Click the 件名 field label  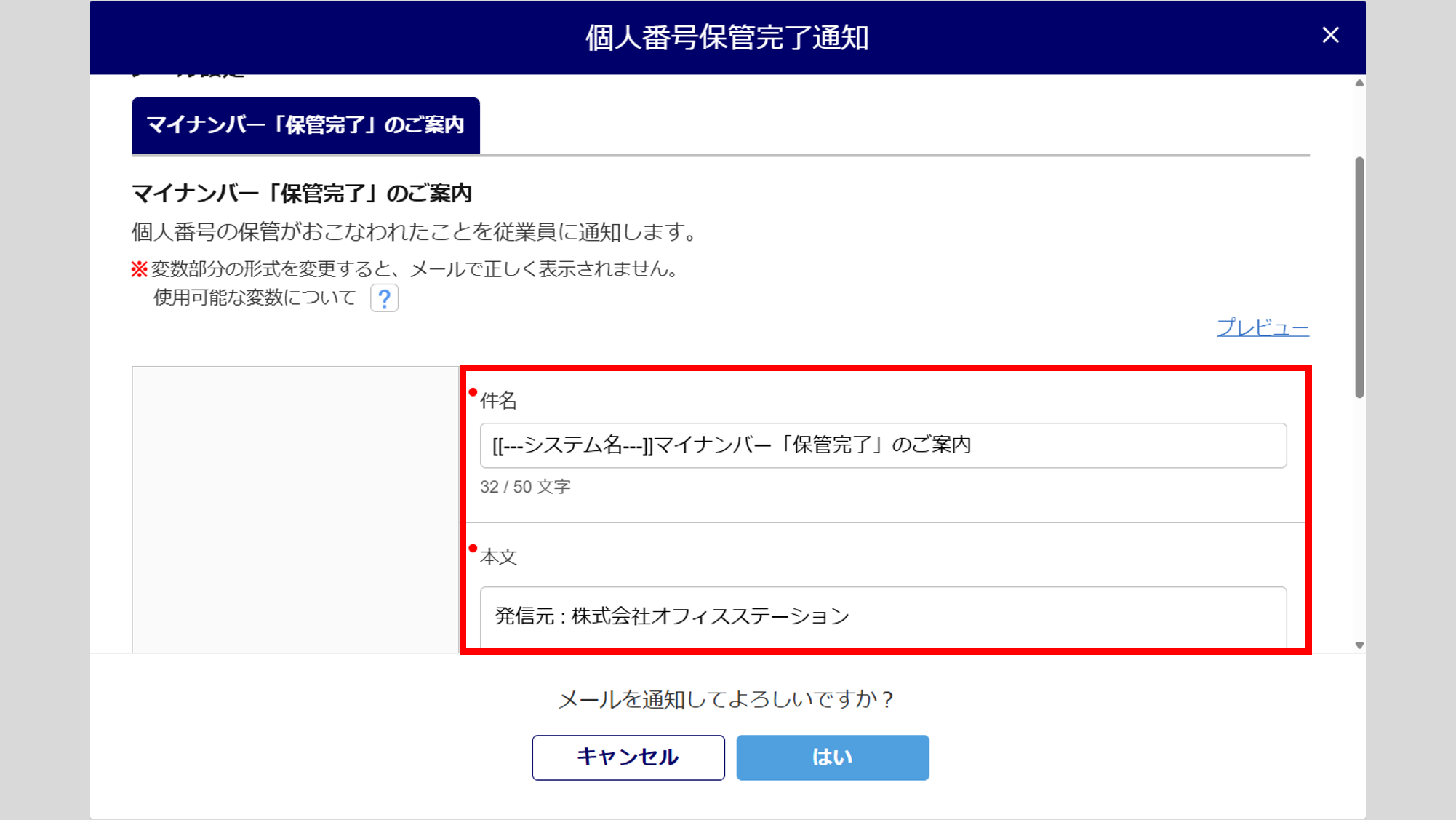click(x=498, y=400)
